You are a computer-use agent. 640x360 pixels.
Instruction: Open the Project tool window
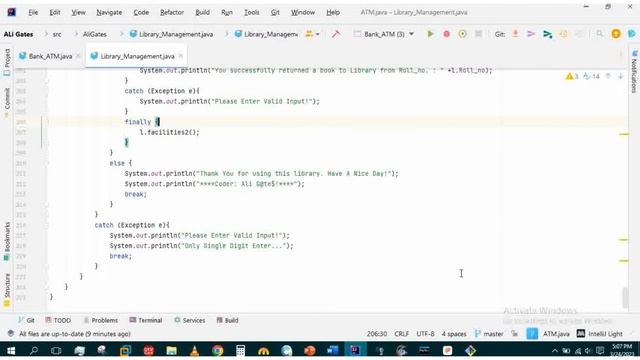[7, 62]
